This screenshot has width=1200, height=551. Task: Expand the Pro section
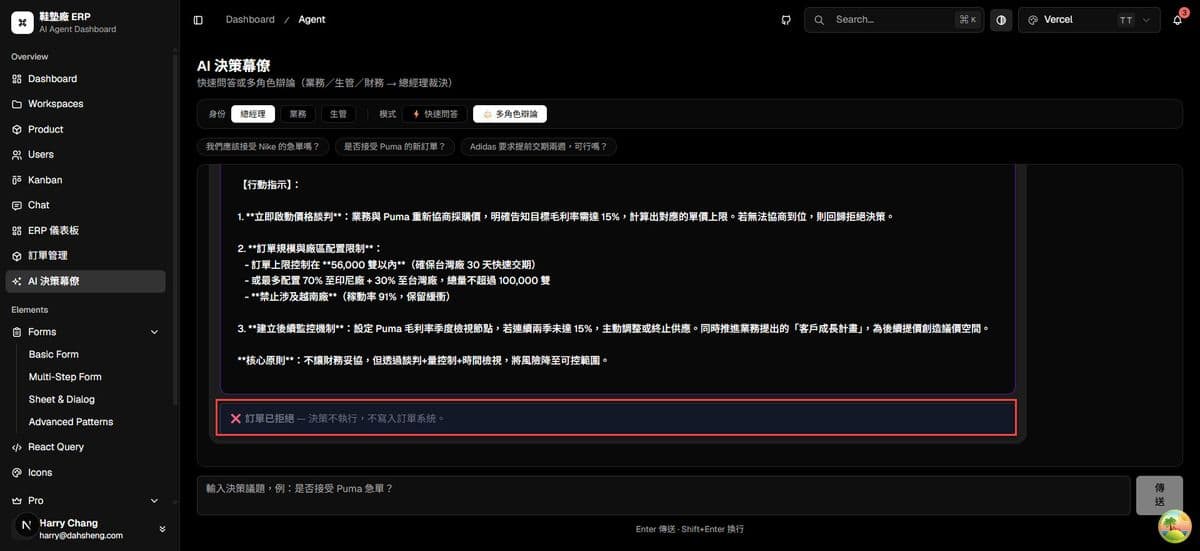85,500
